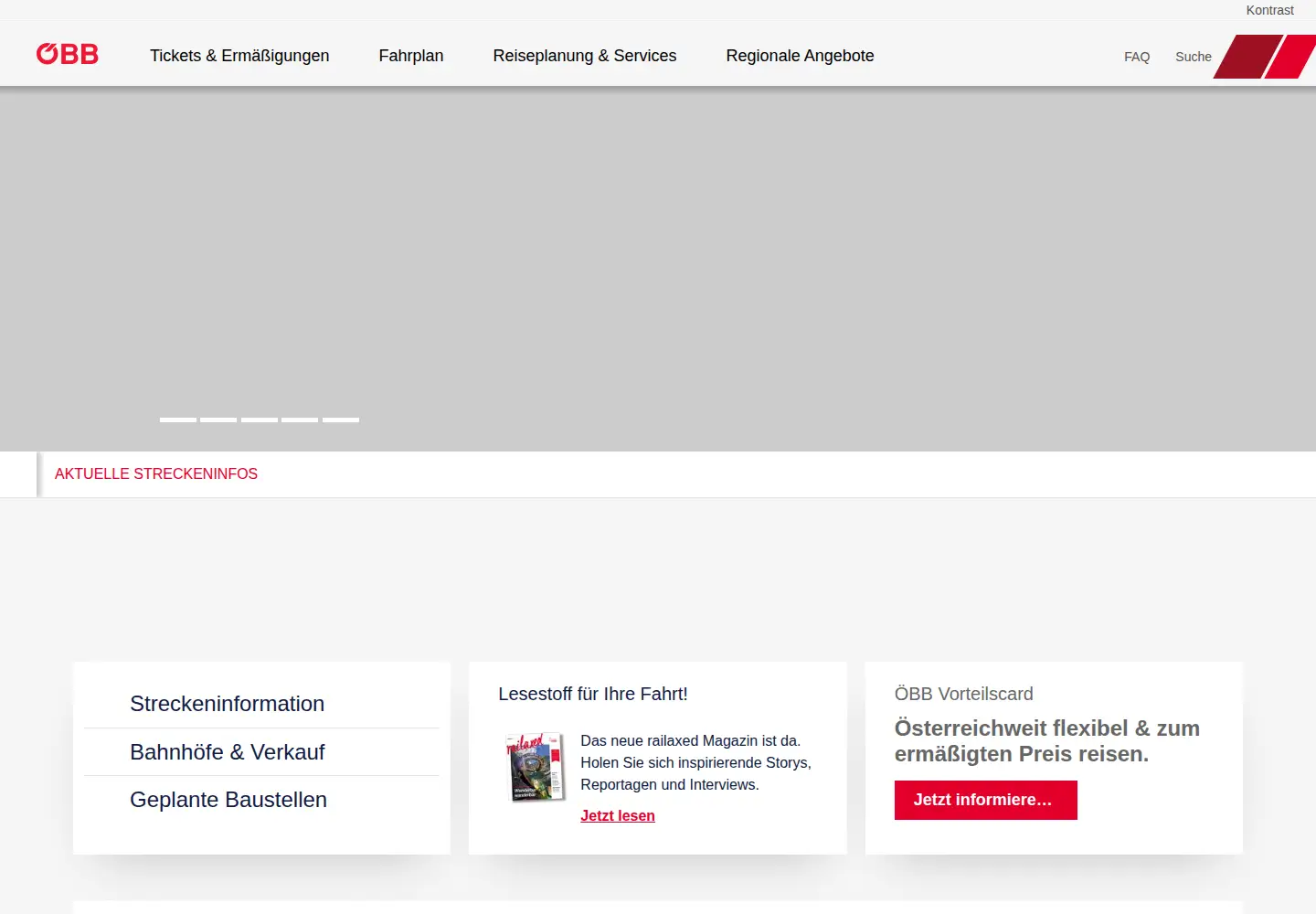Click the ÖBB Vorteilscard heading

click(x=964, y=694)
